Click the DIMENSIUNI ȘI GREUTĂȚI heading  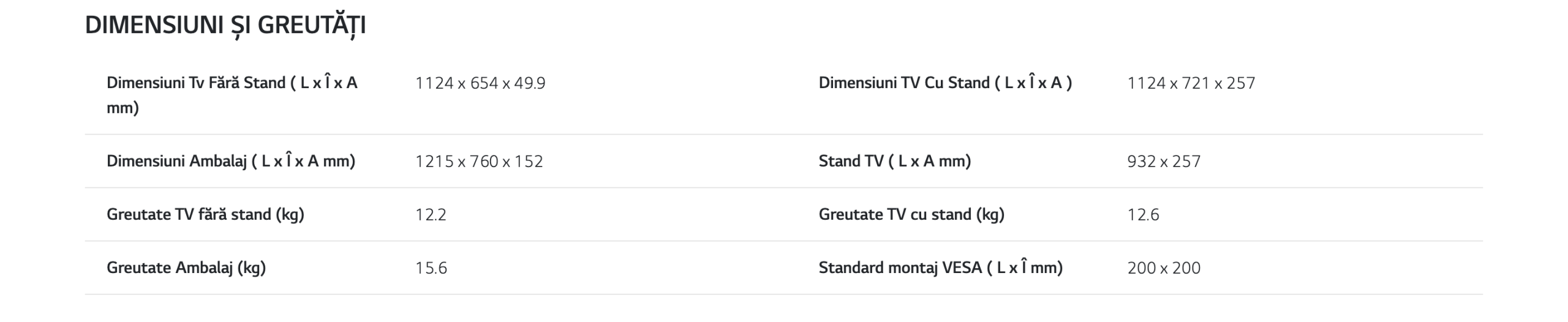coord(225,26)
